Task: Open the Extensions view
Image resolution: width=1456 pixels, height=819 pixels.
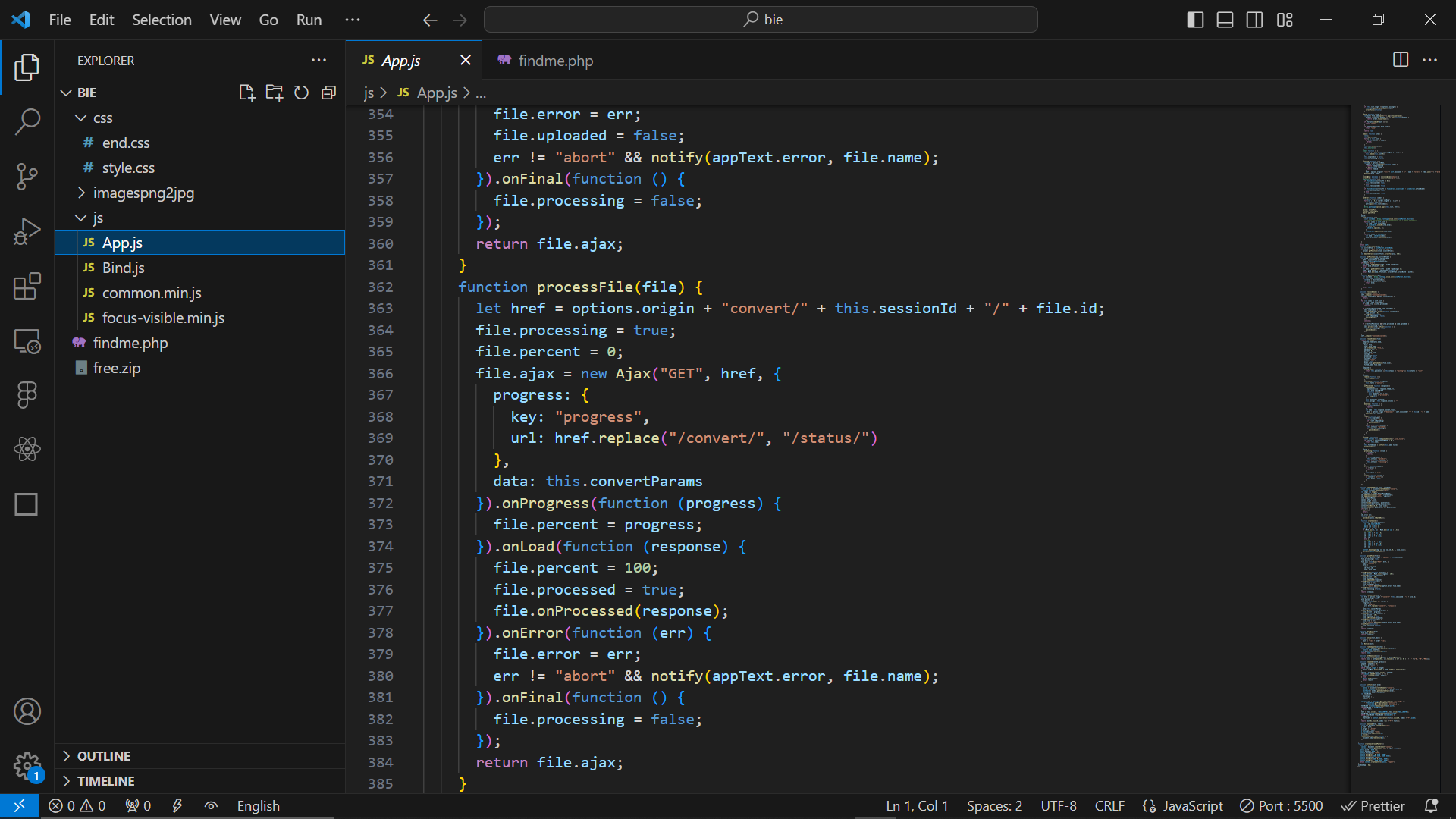Action: click(x=27, y=286)
